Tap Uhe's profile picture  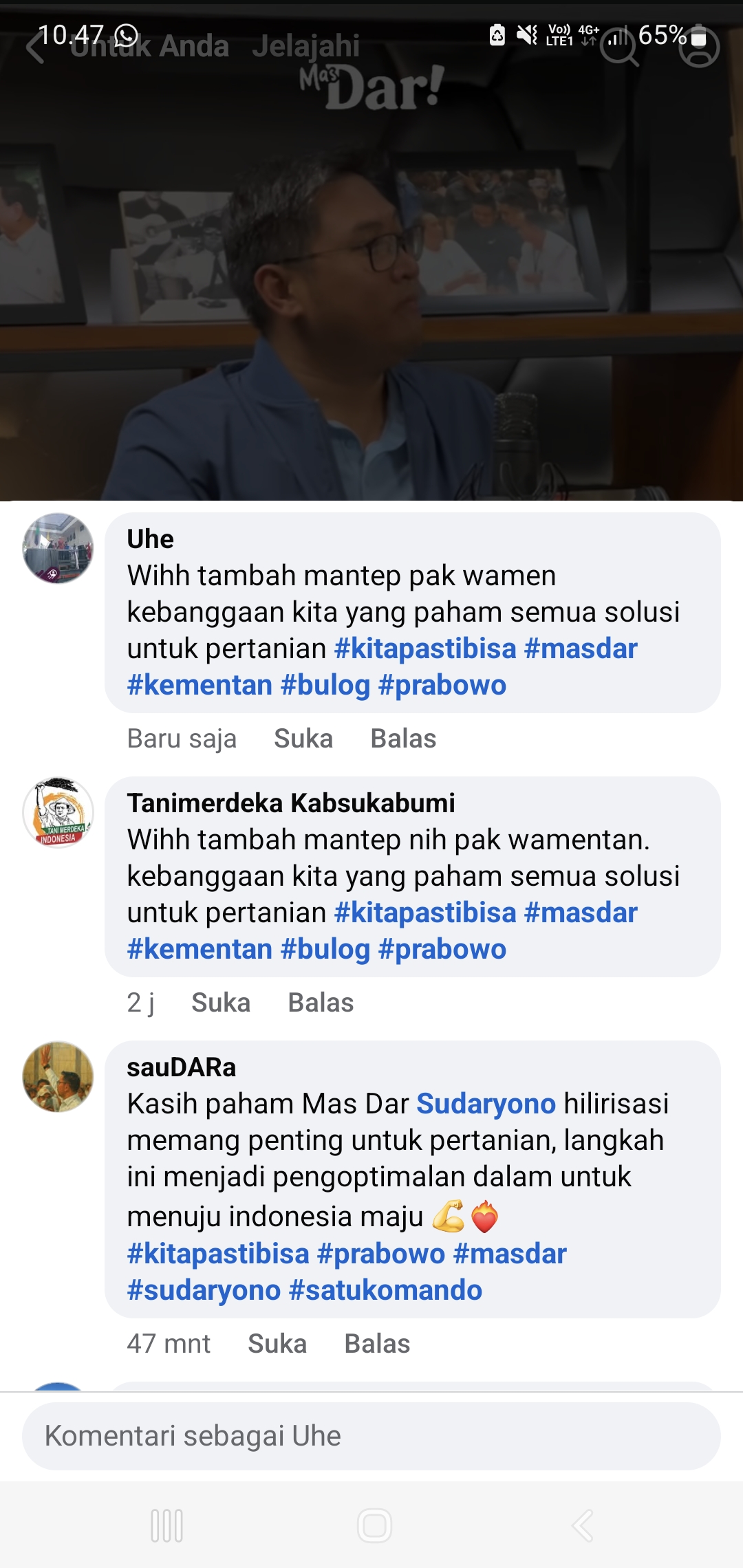(58, 548)
